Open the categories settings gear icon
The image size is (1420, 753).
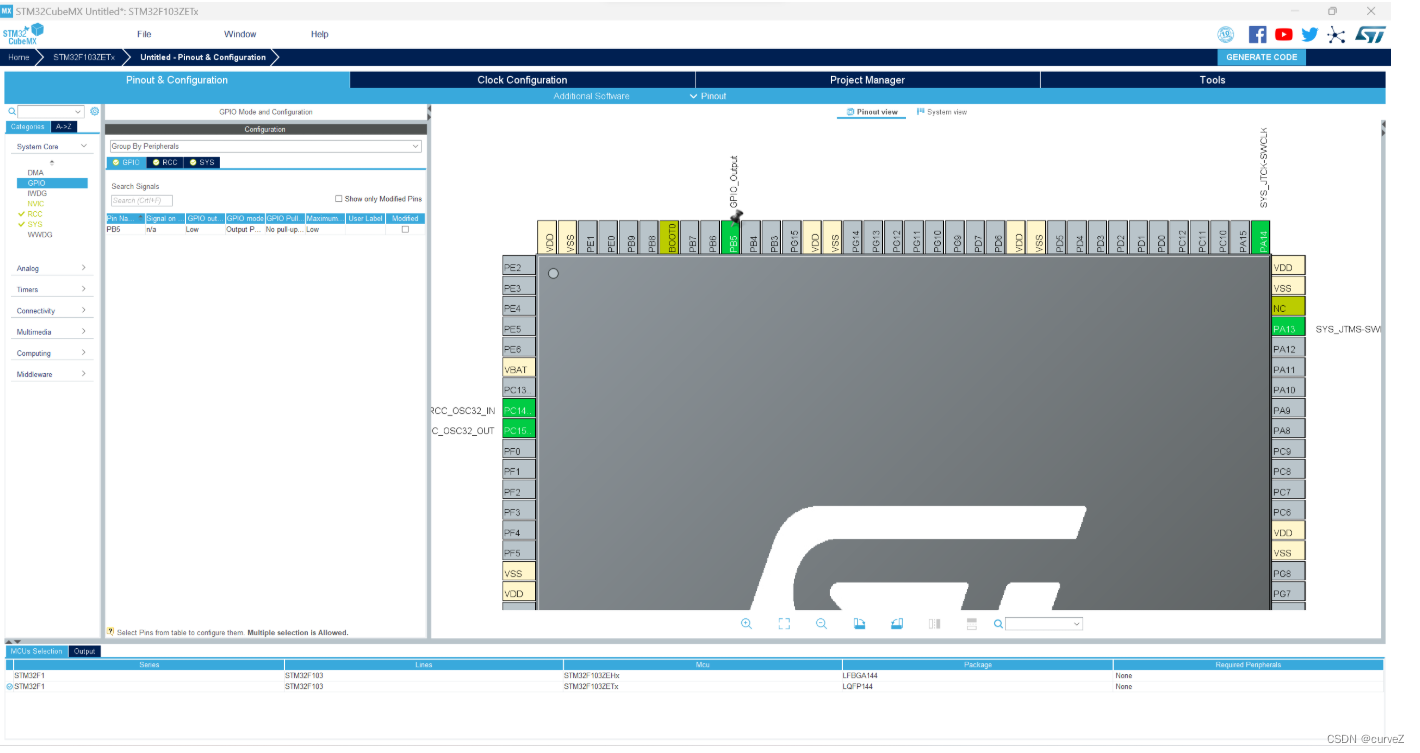(x=95, y=112)
